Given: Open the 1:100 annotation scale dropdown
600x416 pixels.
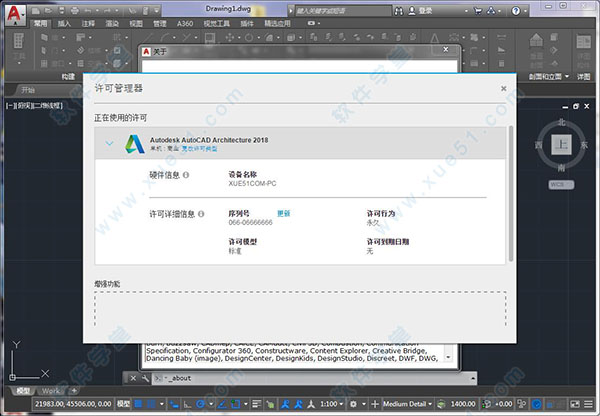Looking at the screenshot, I should click(331, 404).
